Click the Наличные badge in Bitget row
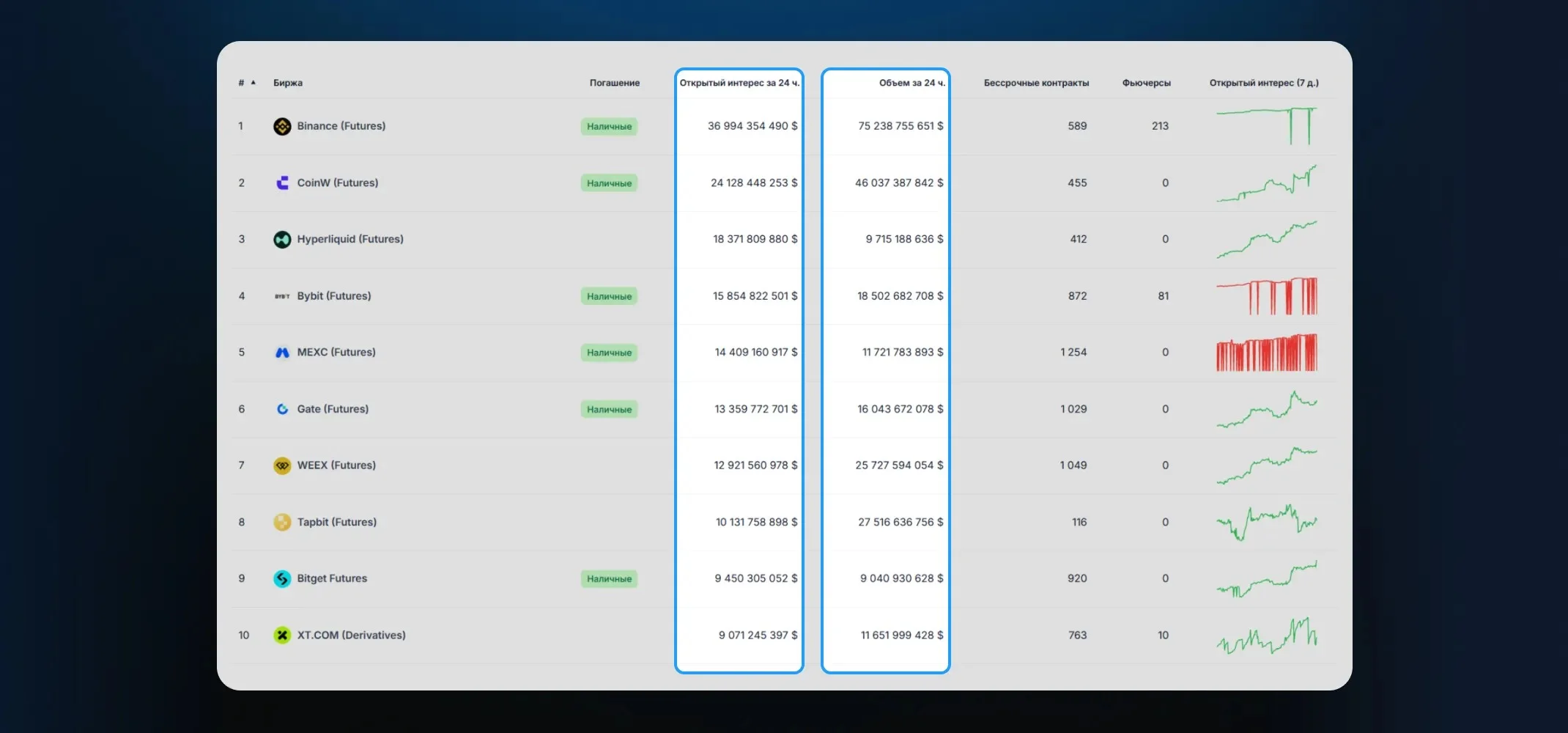The image size is (1568, 733). point(609,579)
